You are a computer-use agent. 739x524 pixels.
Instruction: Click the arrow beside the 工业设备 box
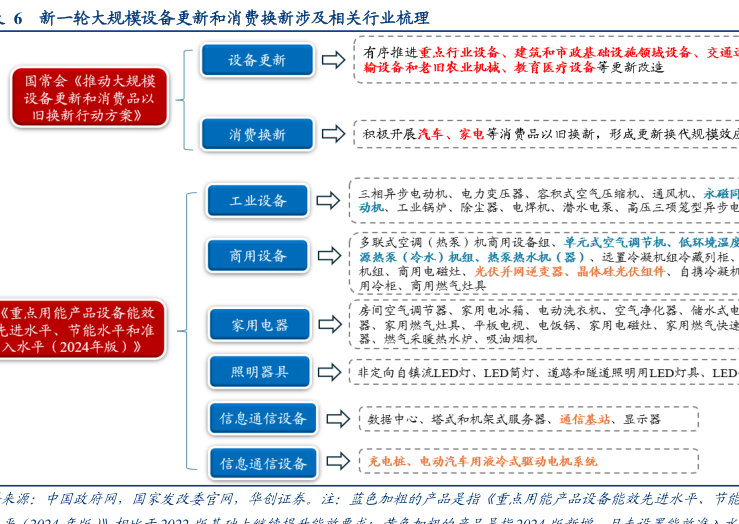[328, 201]
